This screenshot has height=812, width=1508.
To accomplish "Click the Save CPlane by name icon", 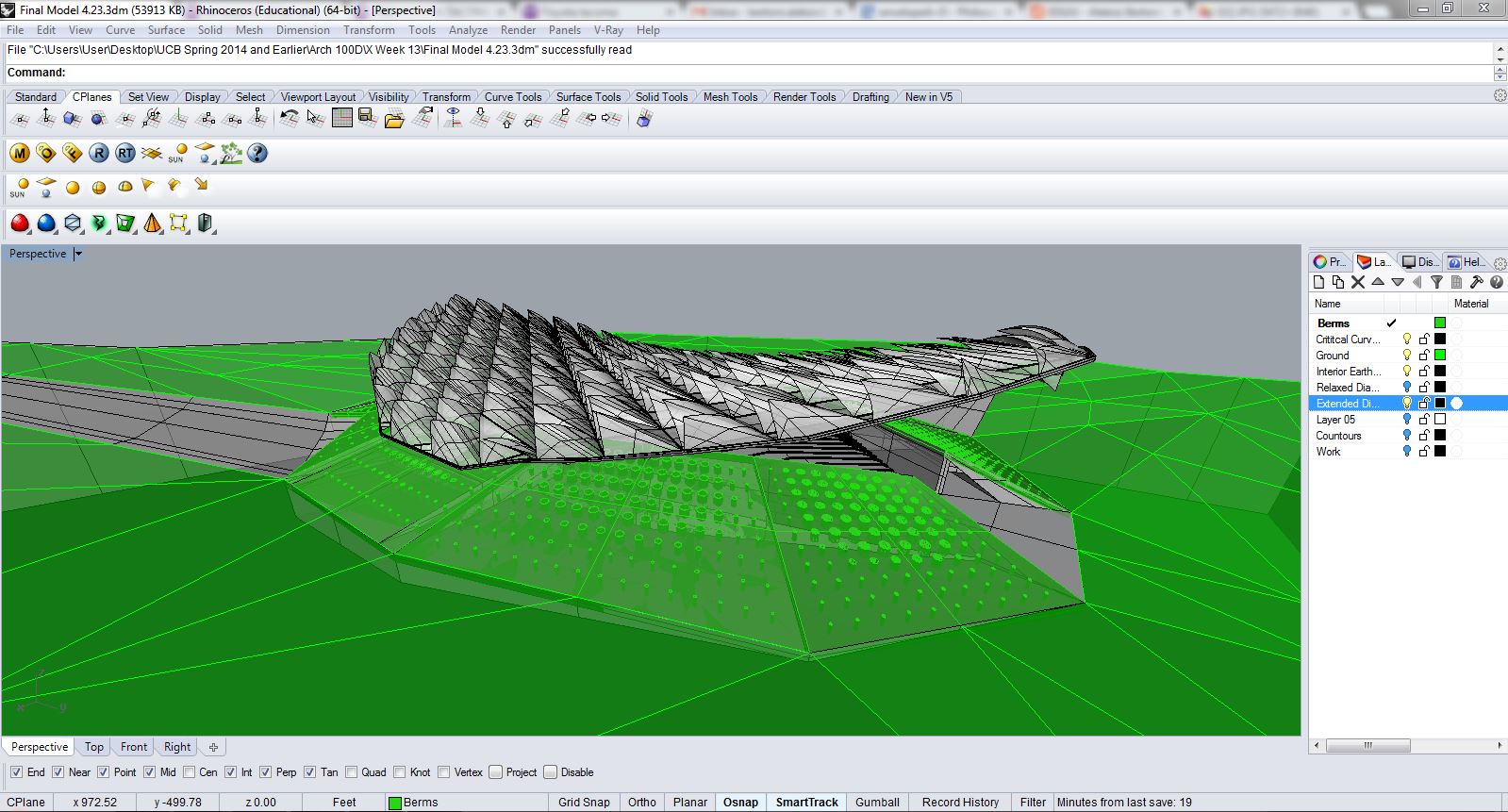I will point(368,119).
